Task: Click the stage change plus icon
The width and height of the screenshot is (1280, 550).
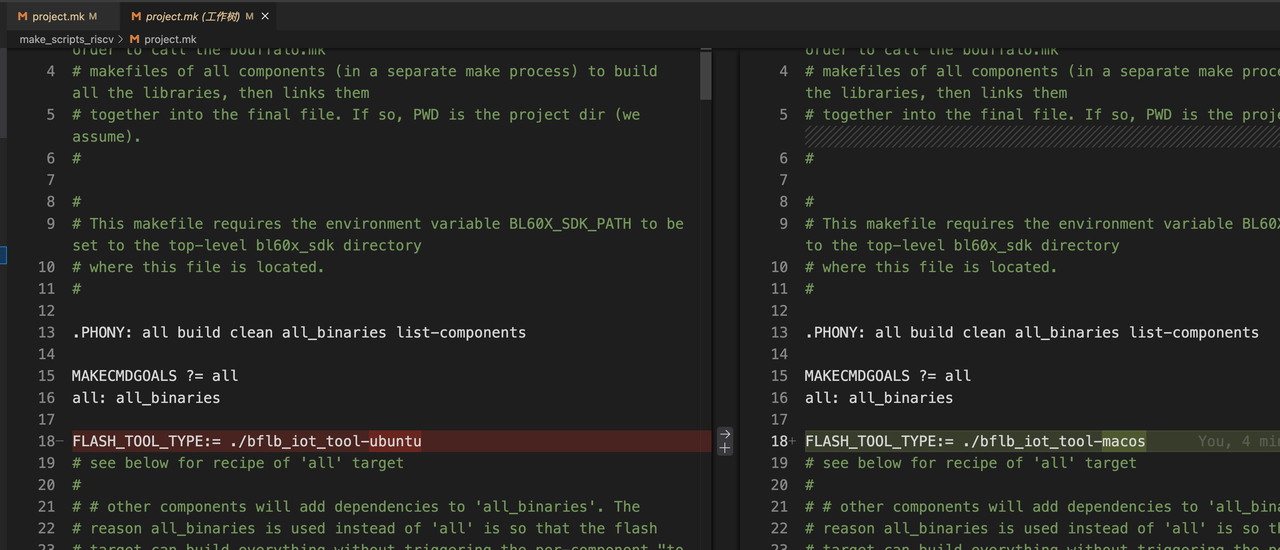Action: [725, 449]
